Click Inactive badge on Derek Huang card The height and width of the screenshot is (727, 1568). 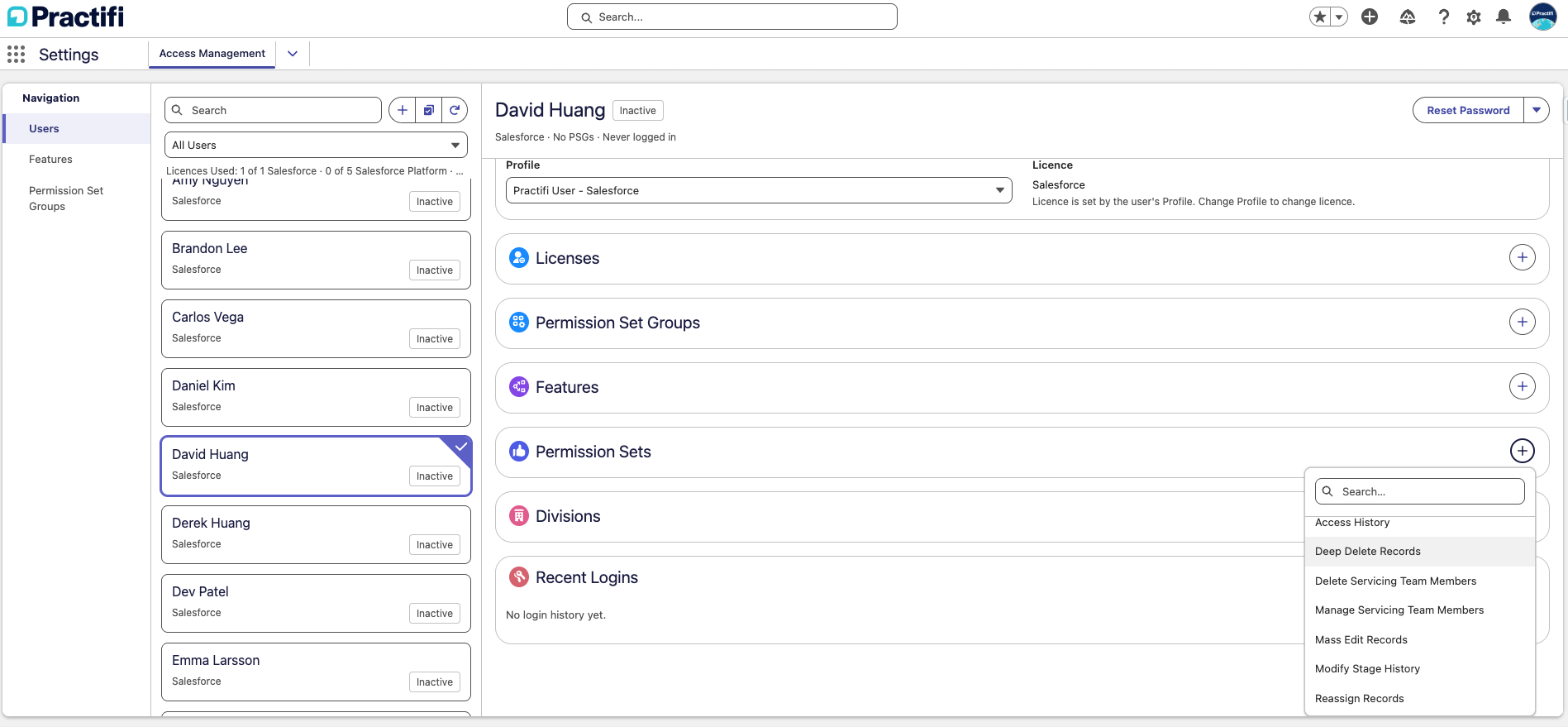point(435,545)
